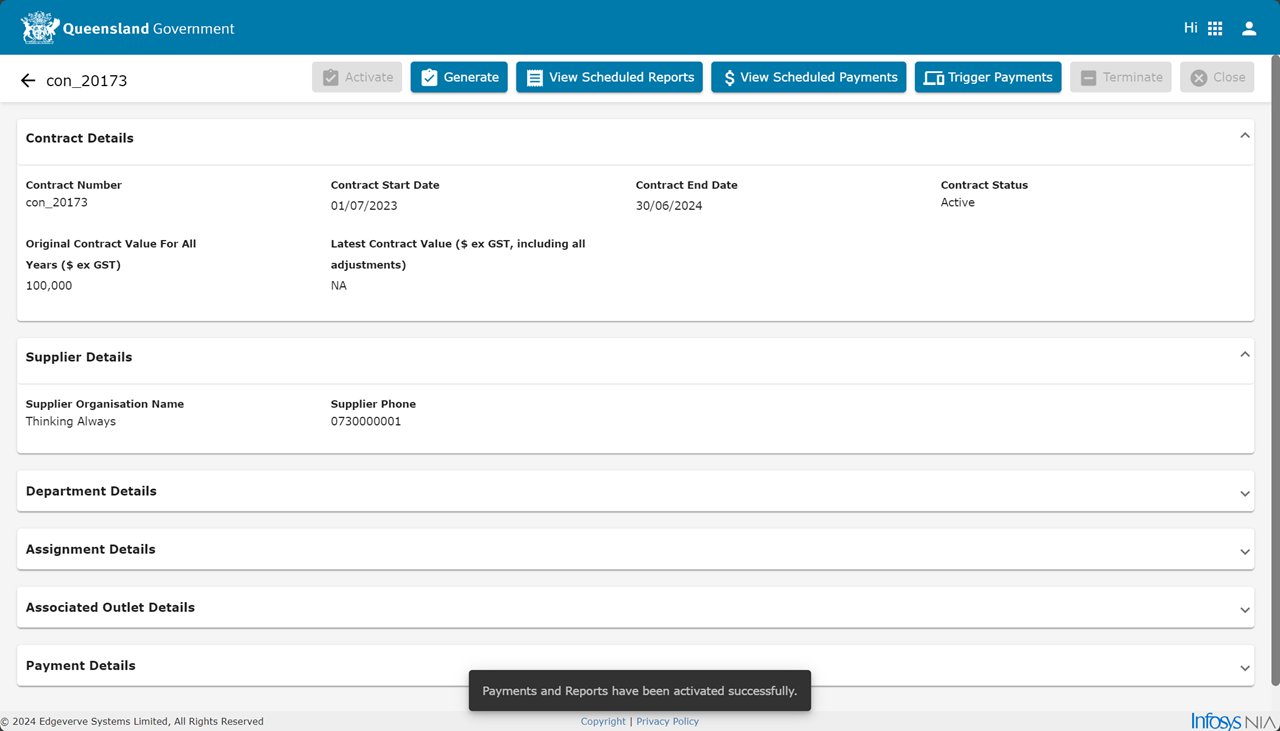
Task: Click the success notification toast message
Action: tap(640, 691)
